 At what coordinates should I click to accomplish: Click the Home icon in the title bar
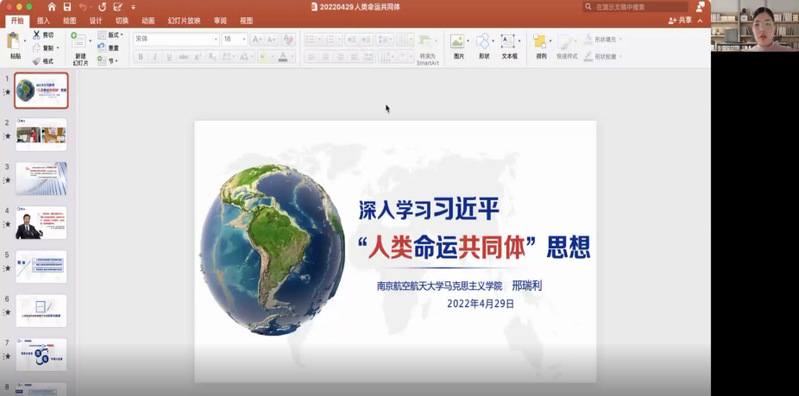tap(51, 7)
